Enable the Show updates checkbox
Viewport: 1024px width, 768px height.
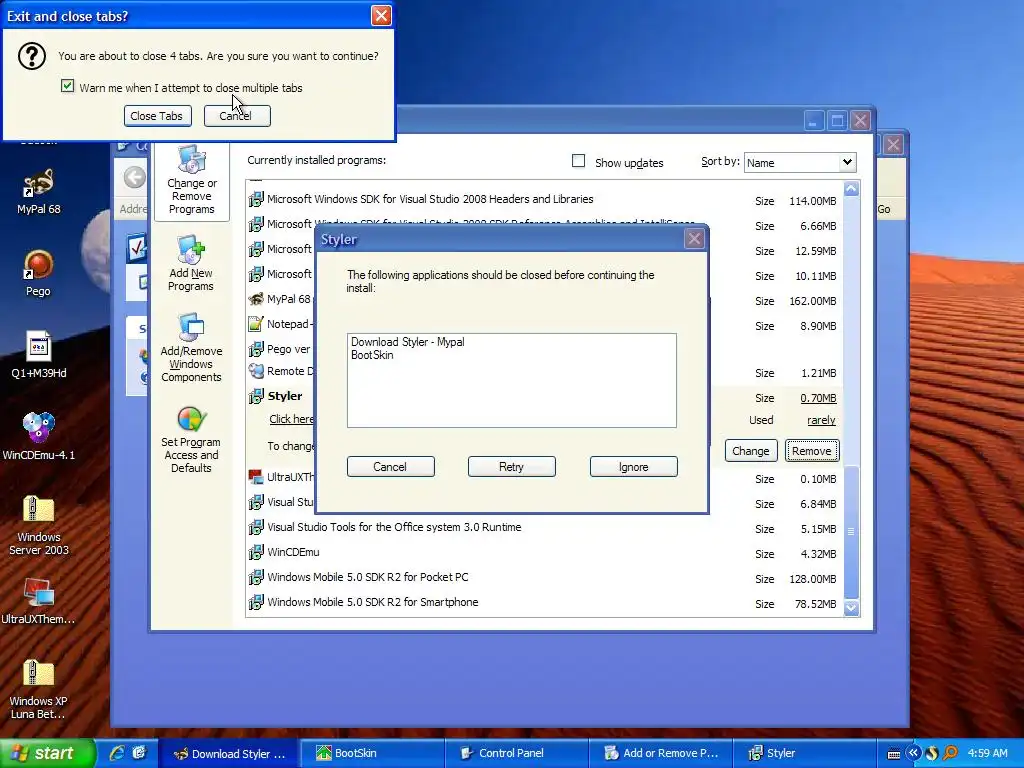[x=578, y=161]
